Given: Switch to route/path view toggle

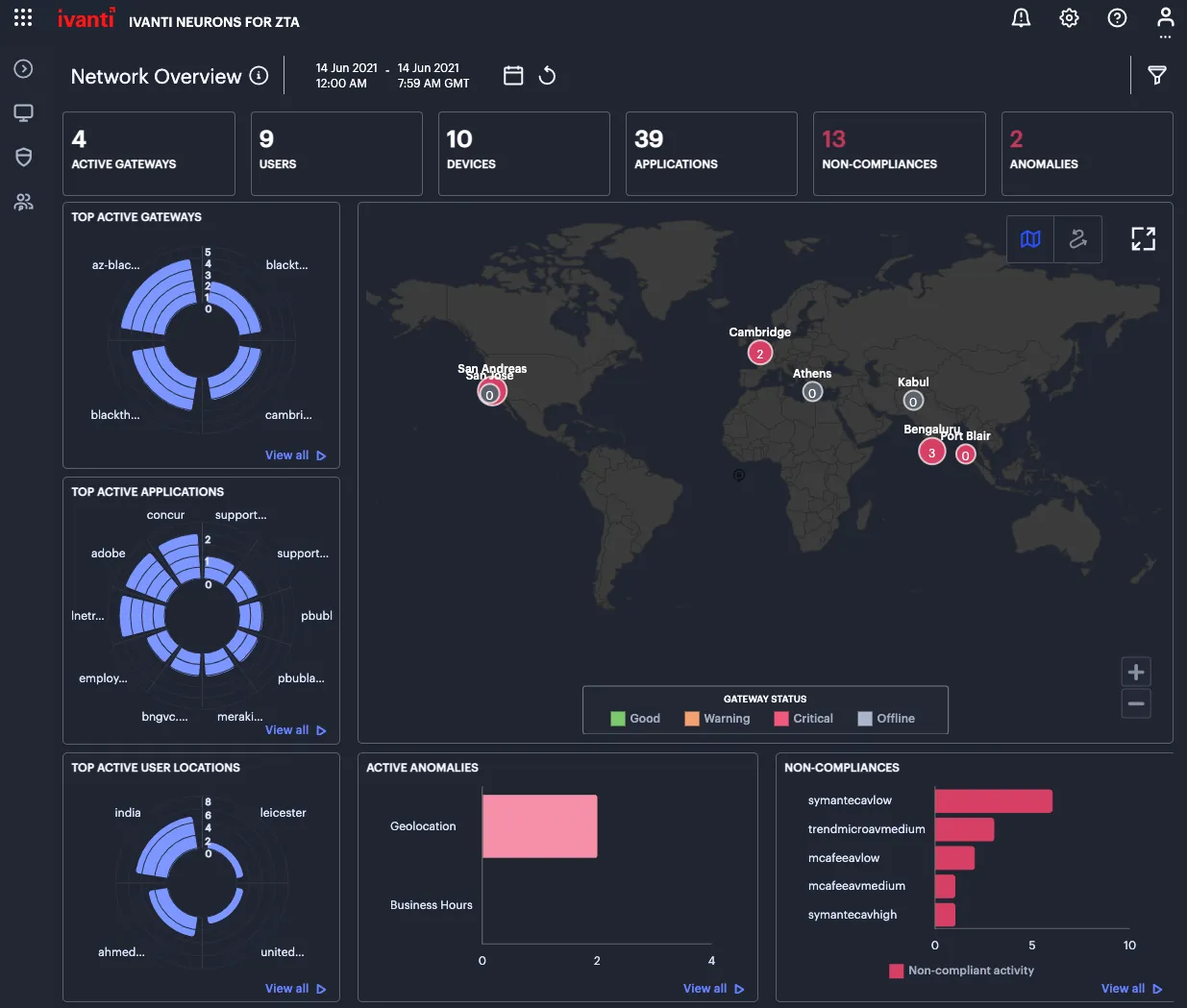Looking at the screenshot, I should pos(1078,239).
